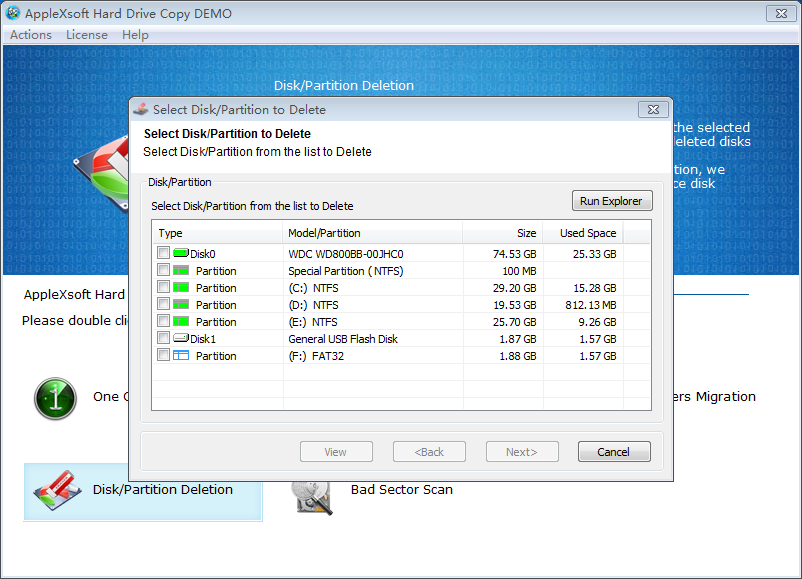Click the 74.53 GB size cell
This screenshot has height=579, width=802.
(x=514, y=254)
